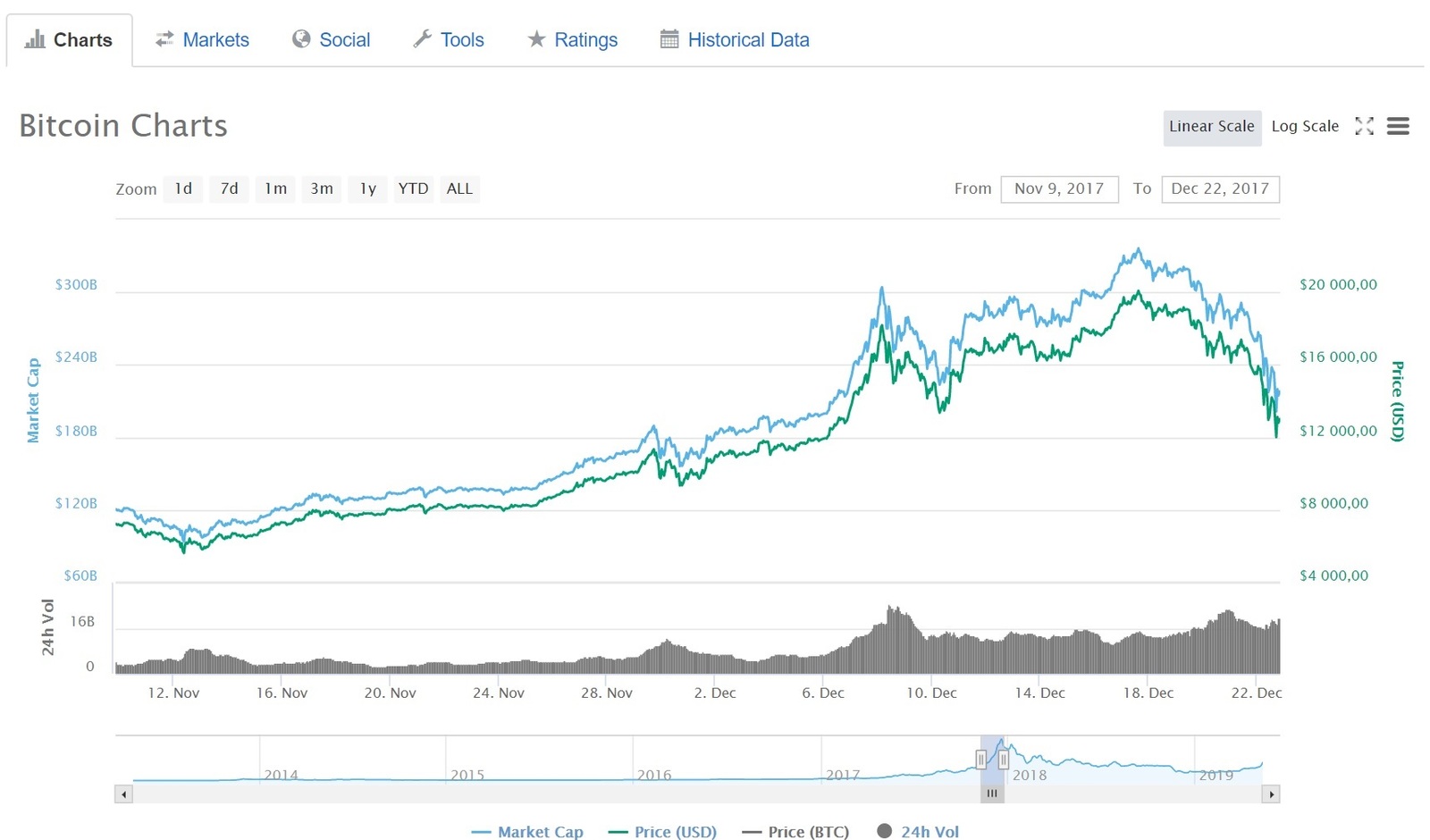Click the navigator scroll-left arrow
The height and width of the screenshot is (840, 1430).
click(x=124, y=794)
